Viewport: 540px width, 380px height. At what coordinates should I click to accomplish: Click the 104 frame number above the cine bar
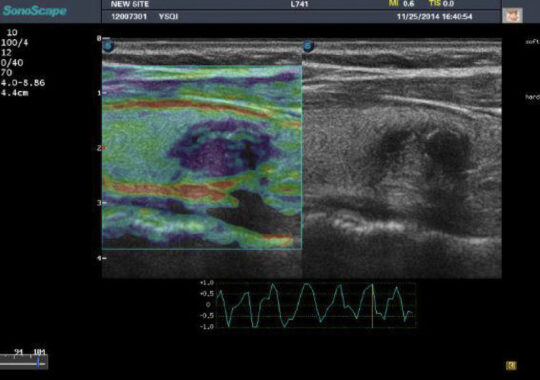39,352
